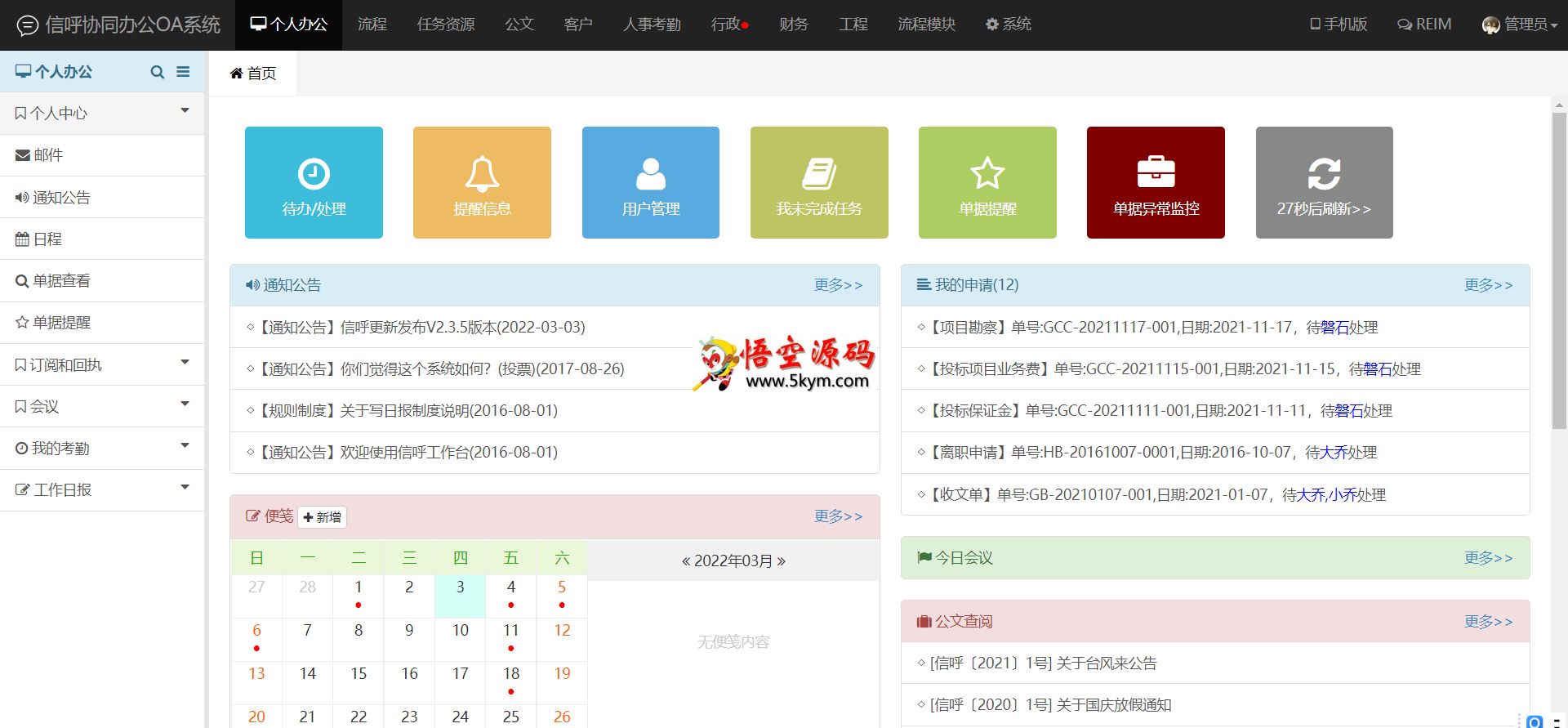Image resolution: width=1568 pixels, height=728 pixels.
Task: Open the 流程 top menu
Action: [x=372, y=25]
